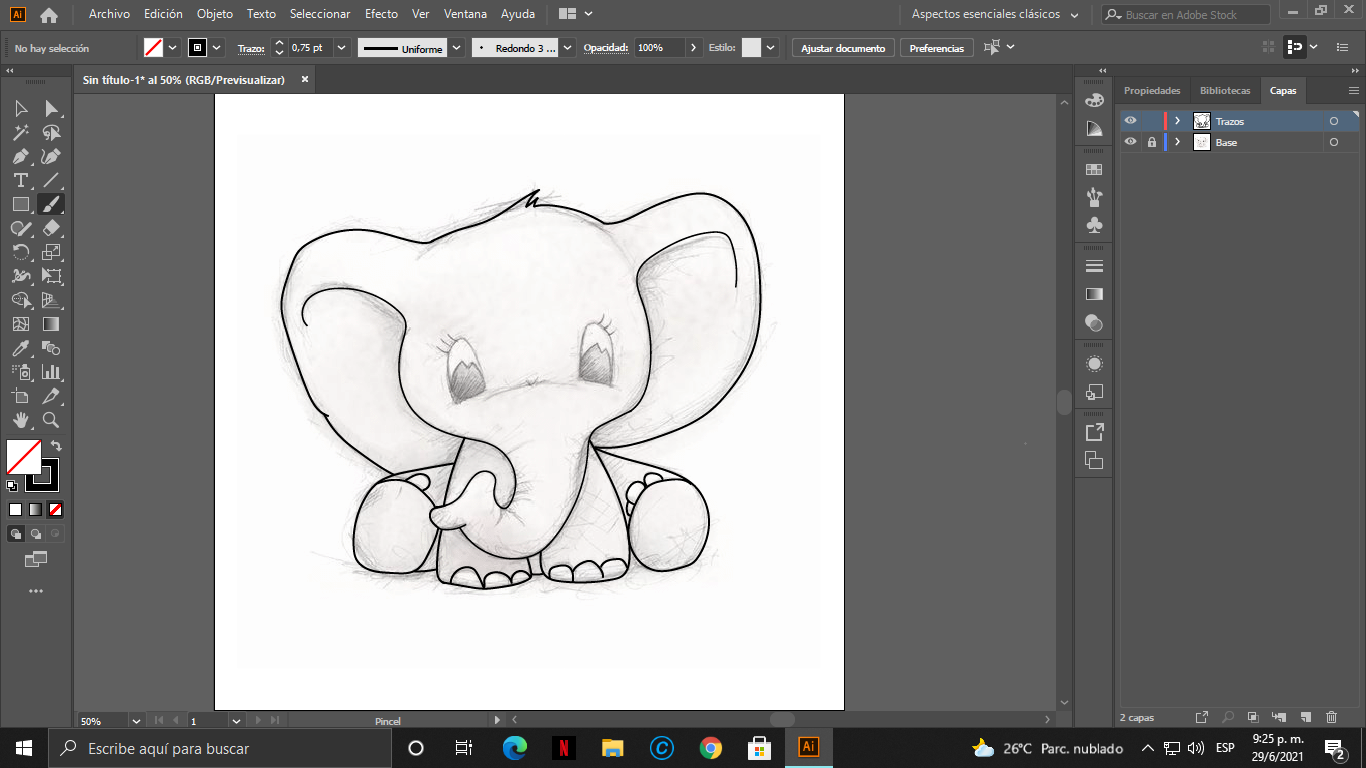Open the Brushes panel icon
1366x768 pixels.
click(x=1094, y=197)
